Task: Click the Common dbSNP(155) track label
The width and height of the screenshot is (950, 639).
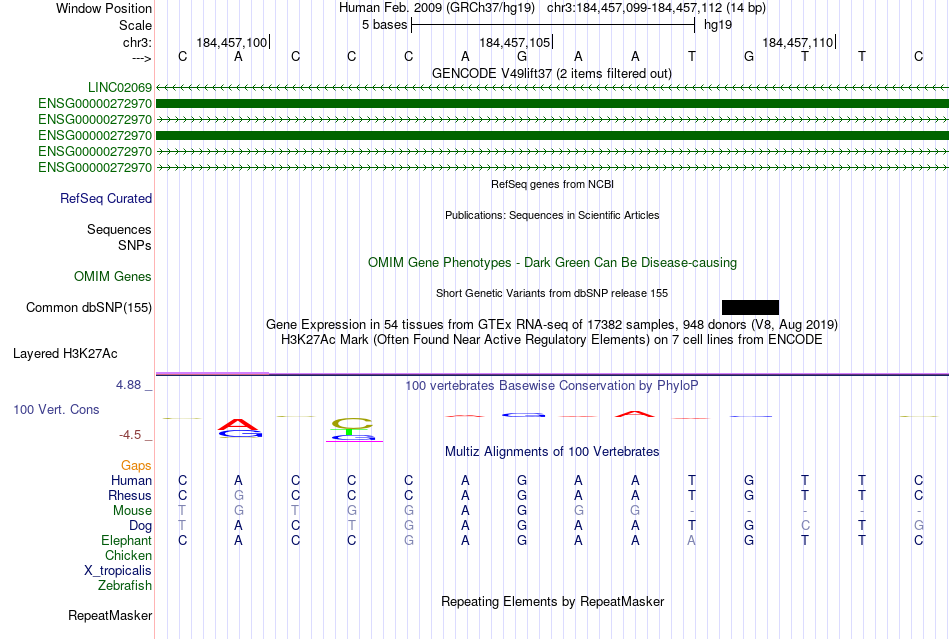Action: point(89,308)
